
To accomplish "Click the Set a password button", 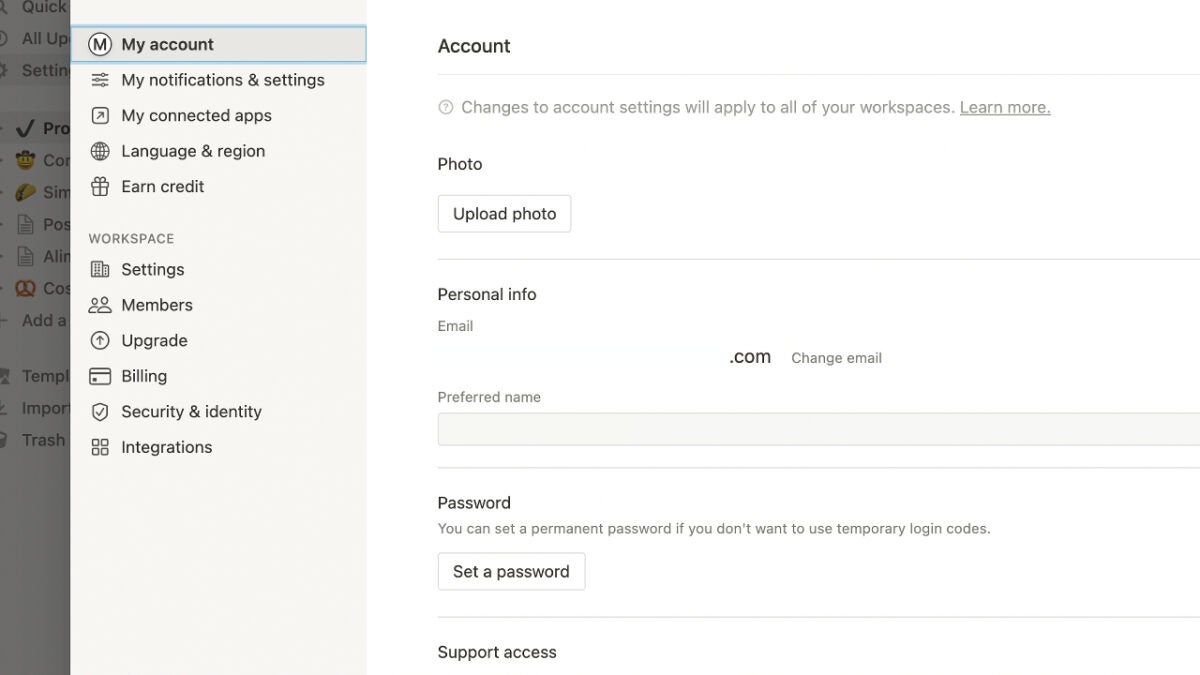I will [511, 572].
